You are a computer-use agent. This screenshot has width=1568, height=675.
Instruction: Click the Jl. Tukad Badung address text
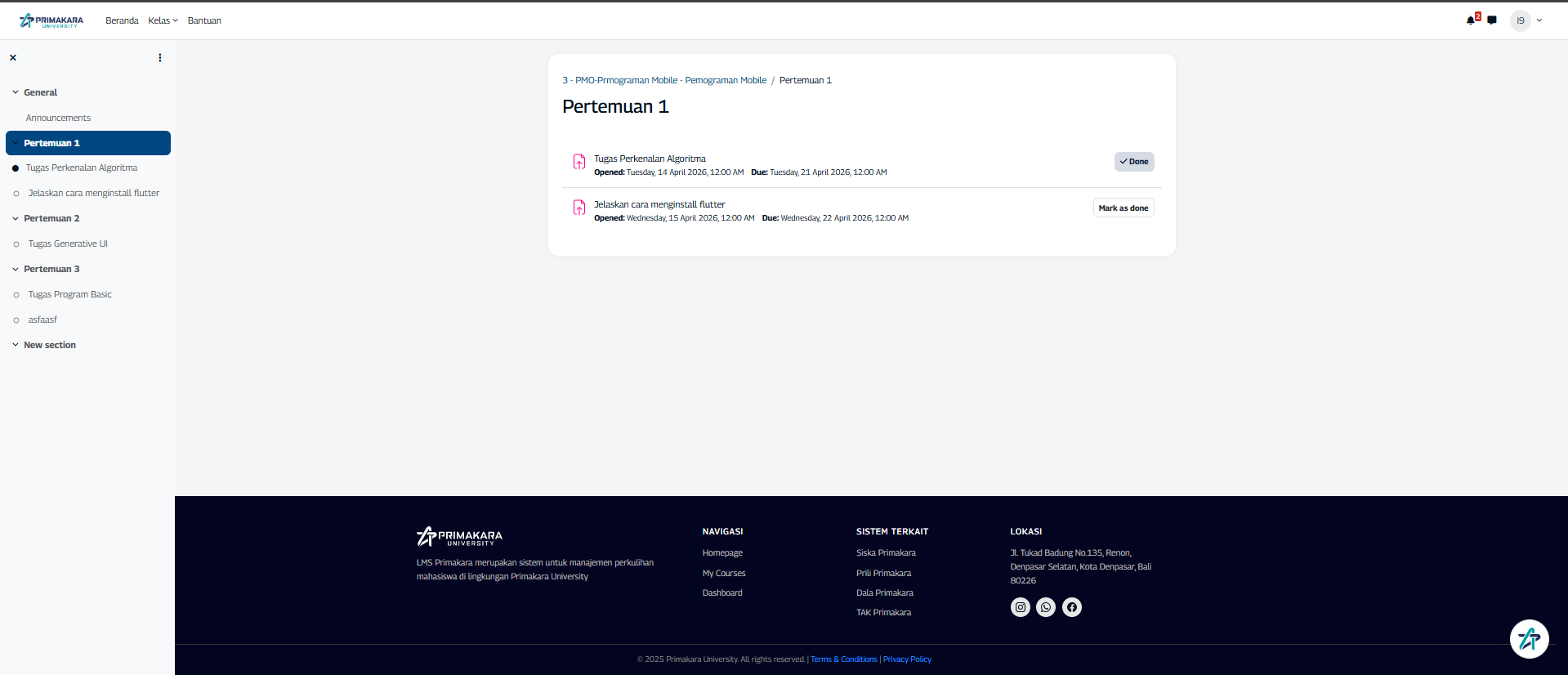1080,566
